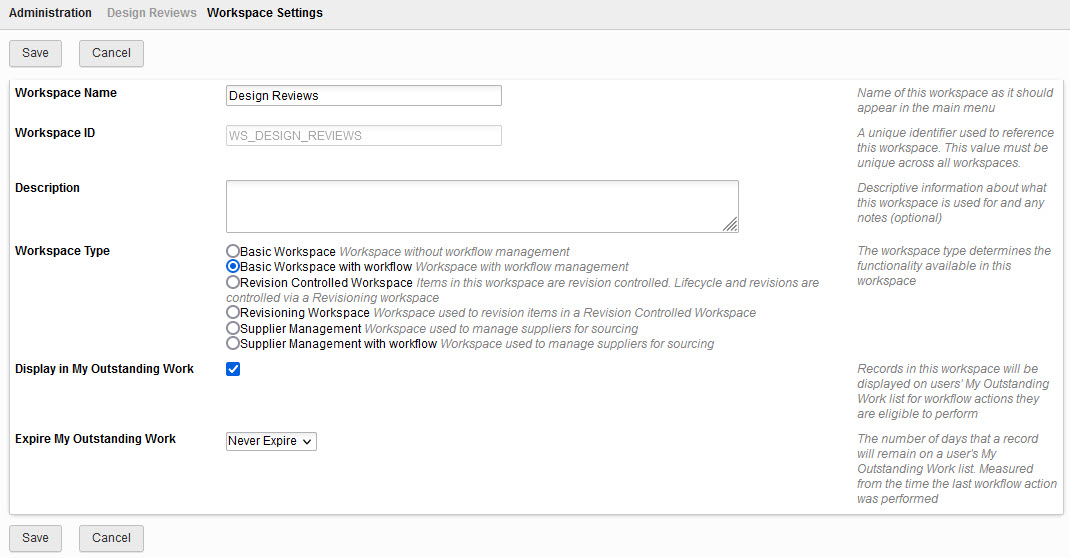
Task: Select Supplier Management workspace type
Action: [x=233, y=328]
